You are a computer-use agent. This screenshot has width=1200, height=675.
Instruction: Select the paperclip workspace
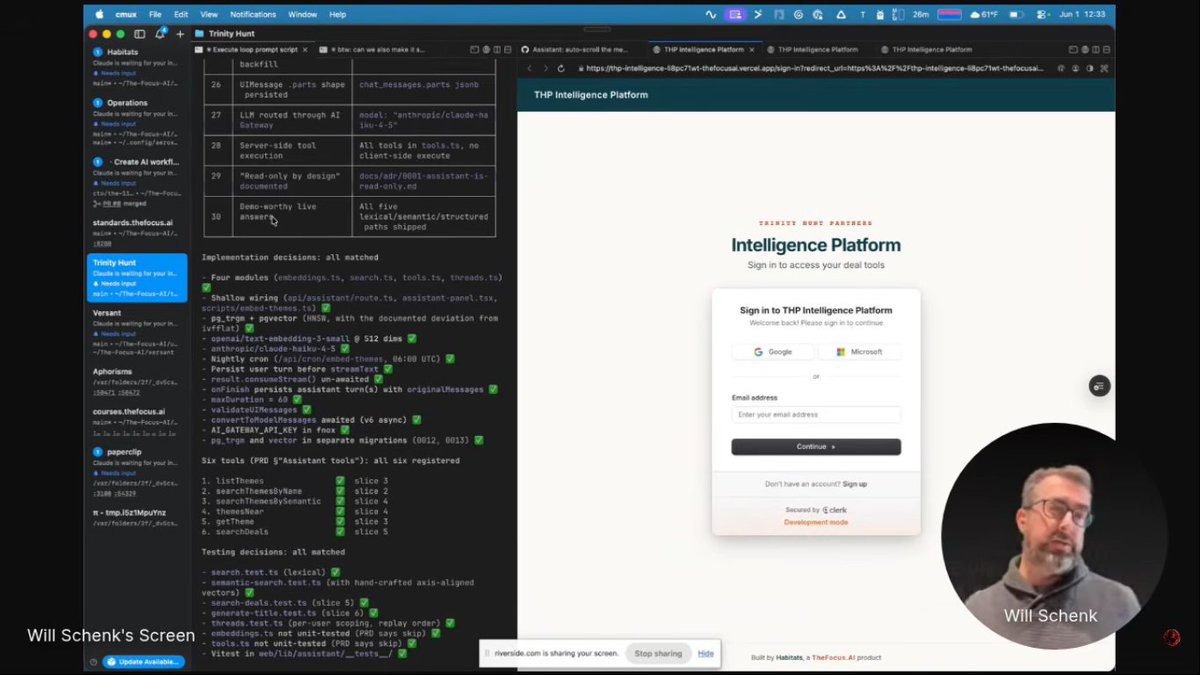pos(137,473)
